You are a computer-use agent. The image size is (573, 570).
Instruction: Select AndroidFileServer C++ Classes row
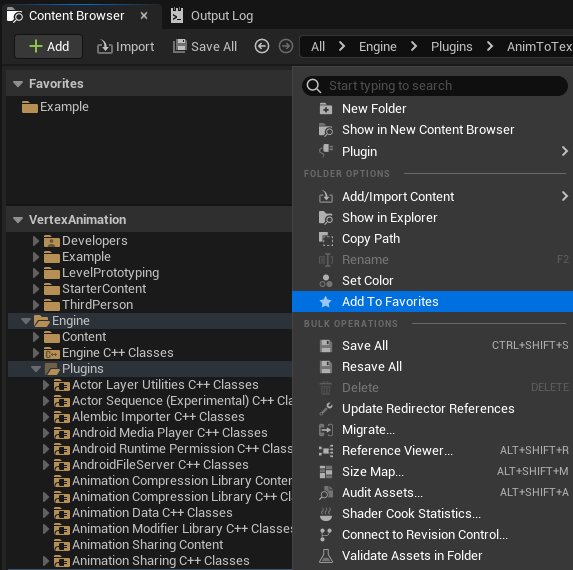coord(149,465)
